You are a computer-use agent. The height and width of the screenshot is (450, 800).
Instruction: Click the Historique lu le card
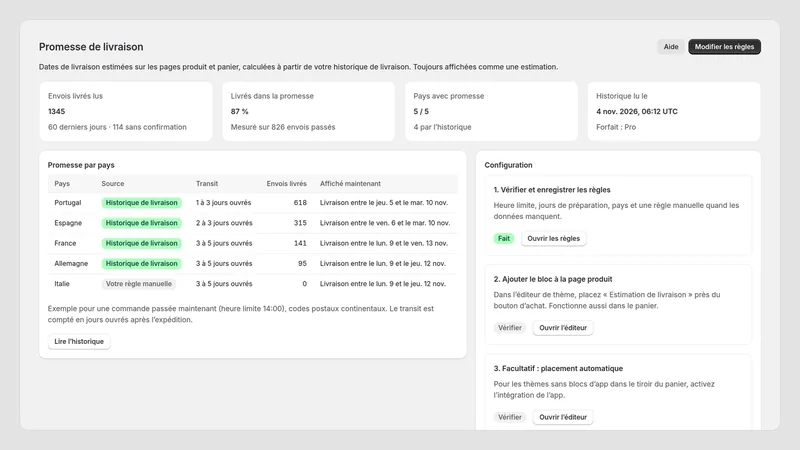point(674,111)
